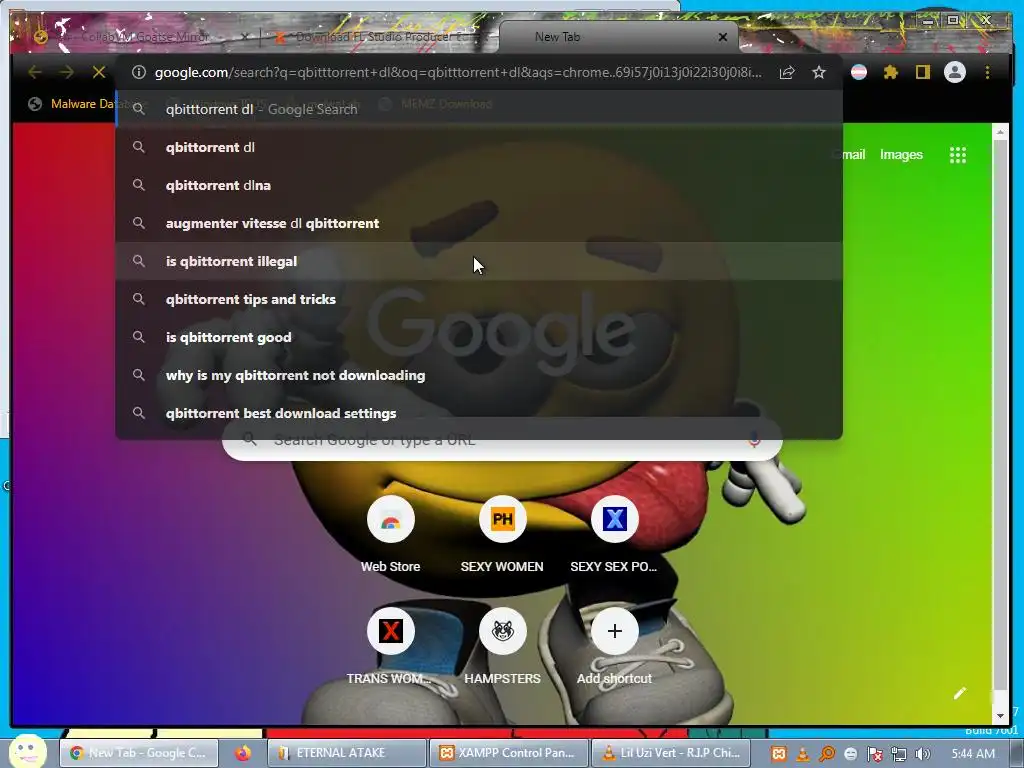
Task: Open the striped flag extension icon
Action: coord(859,72)
